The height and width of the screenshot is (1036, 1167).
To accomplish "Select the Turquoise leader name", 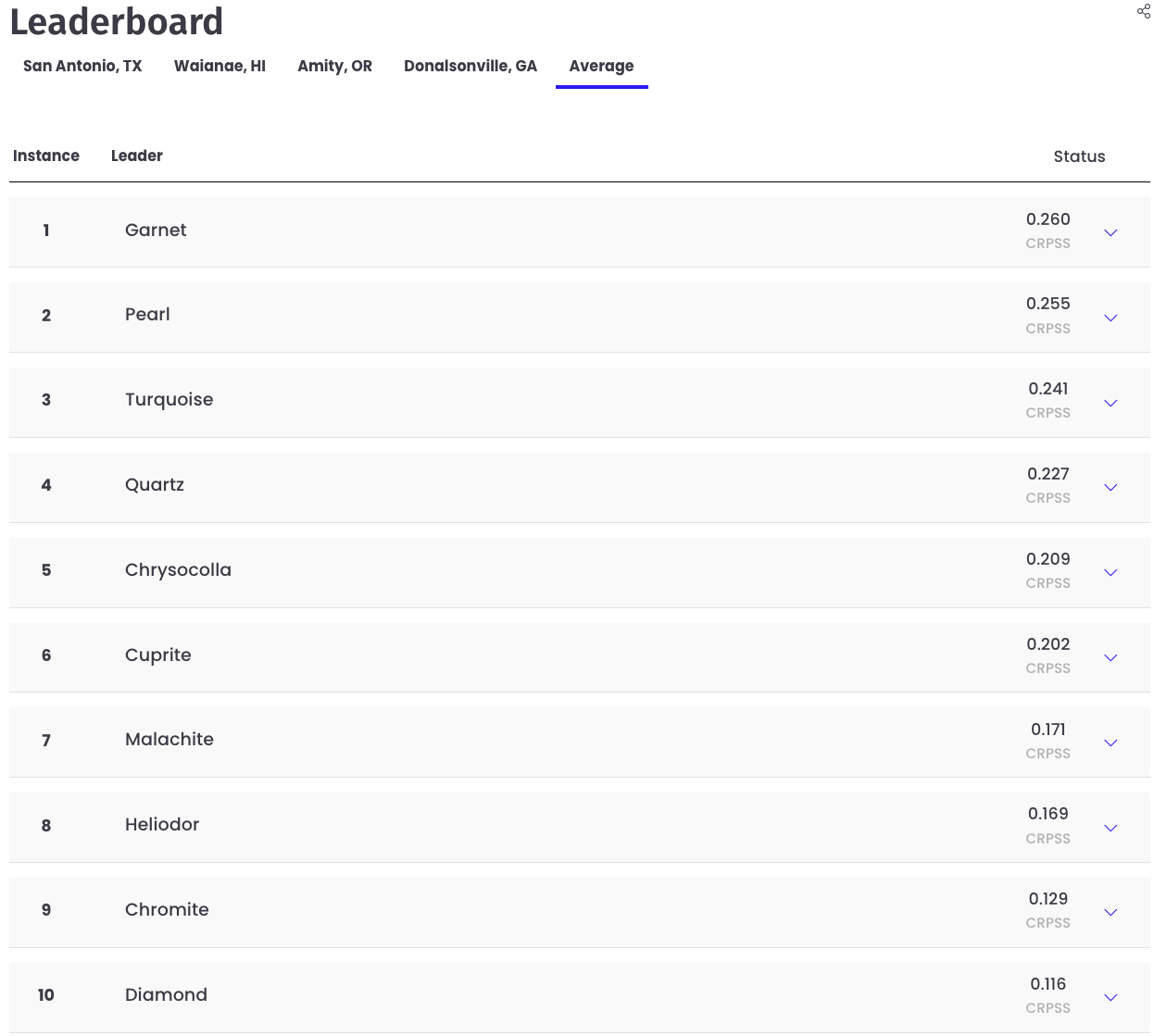I will point(169,399).
